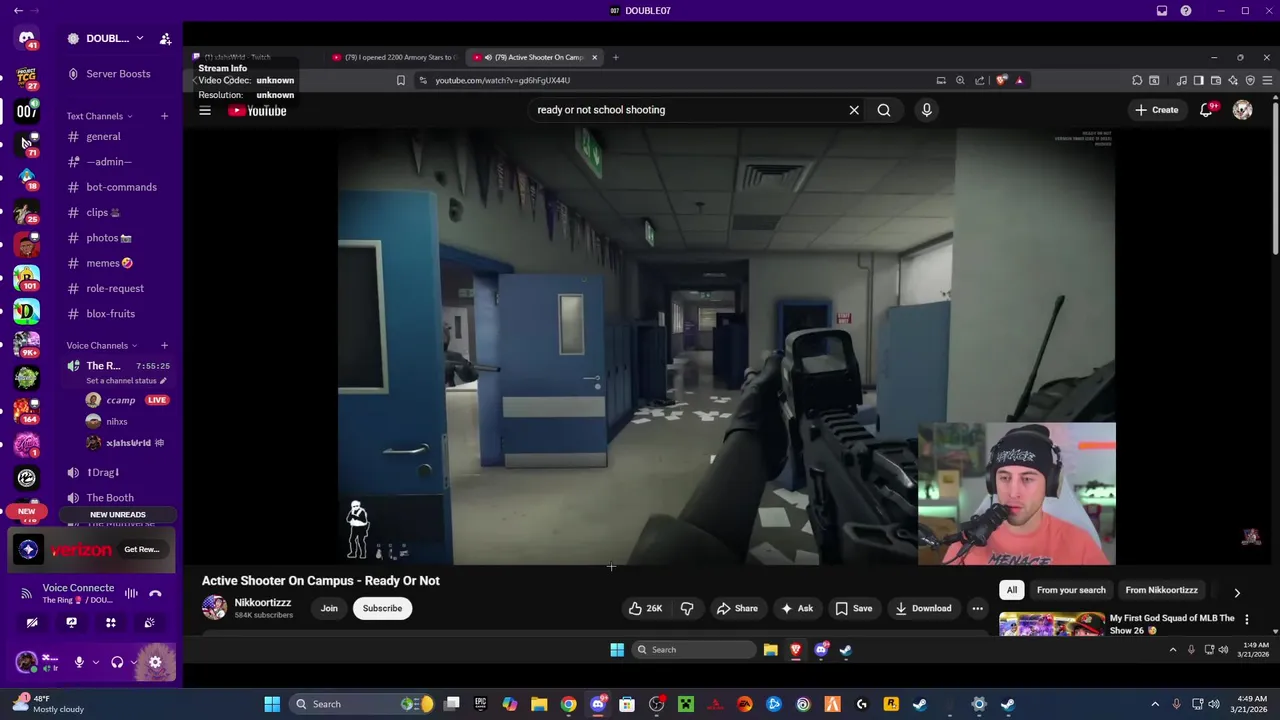Open DOUBLE07 server name dropdown

[x=115, y=38]
